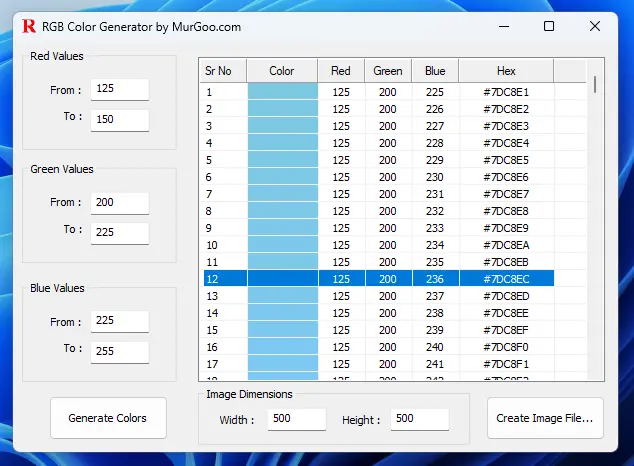Select hex value #7DC8E3
634x466 pixels.
click(x=506, y=126)
